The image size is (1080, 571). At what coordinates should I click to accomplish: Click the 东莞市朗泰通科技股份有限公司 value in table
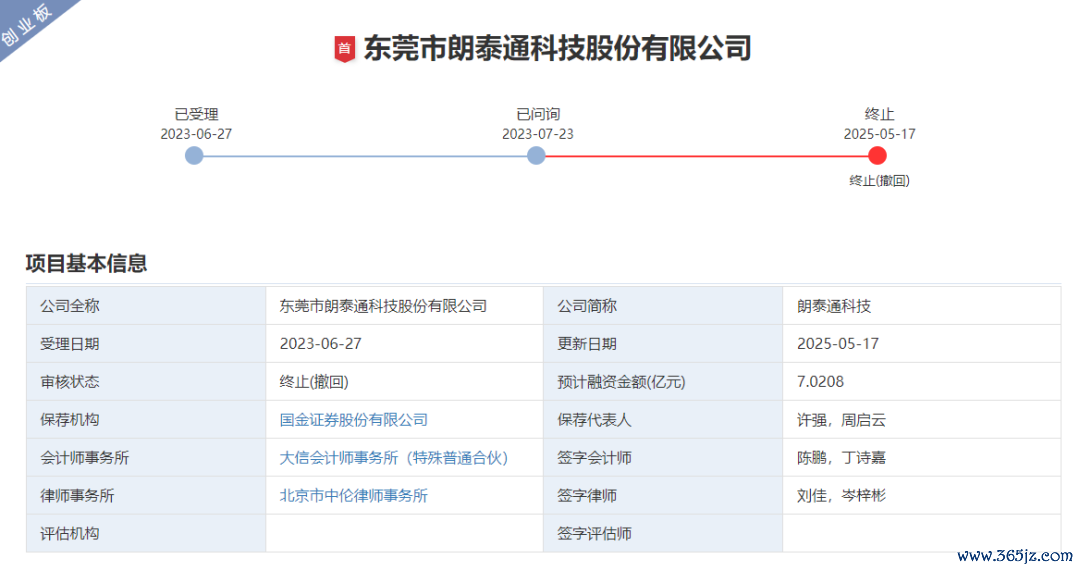383,306
